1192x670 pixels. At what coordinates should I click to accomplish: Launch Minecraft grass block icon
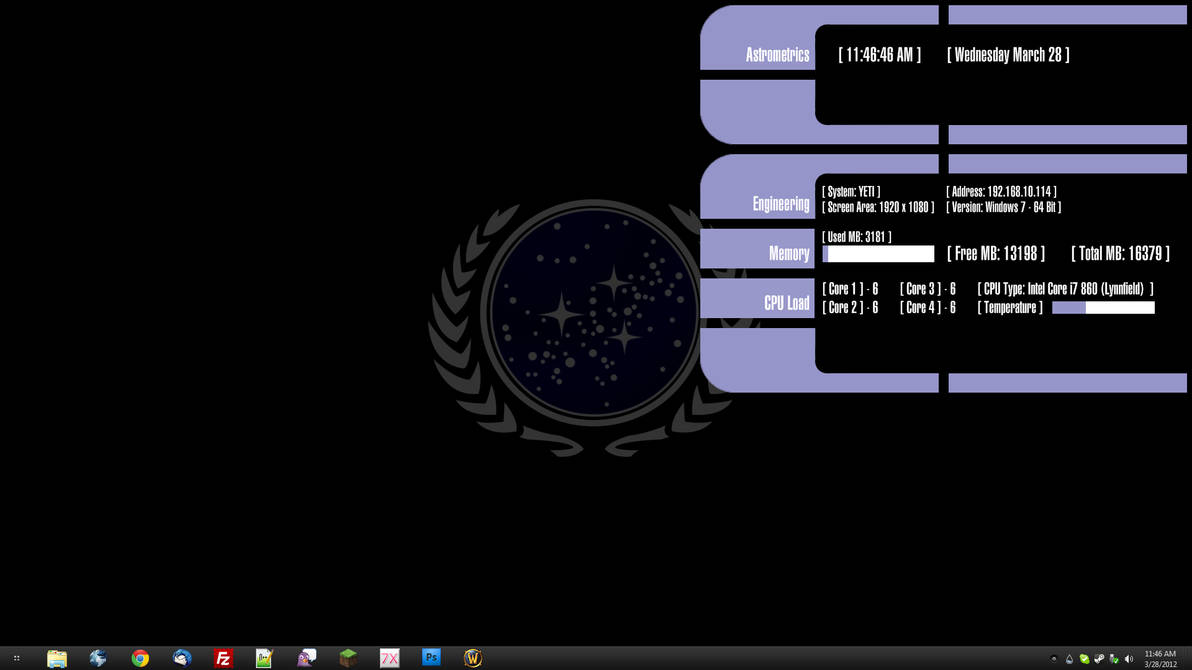348,658
